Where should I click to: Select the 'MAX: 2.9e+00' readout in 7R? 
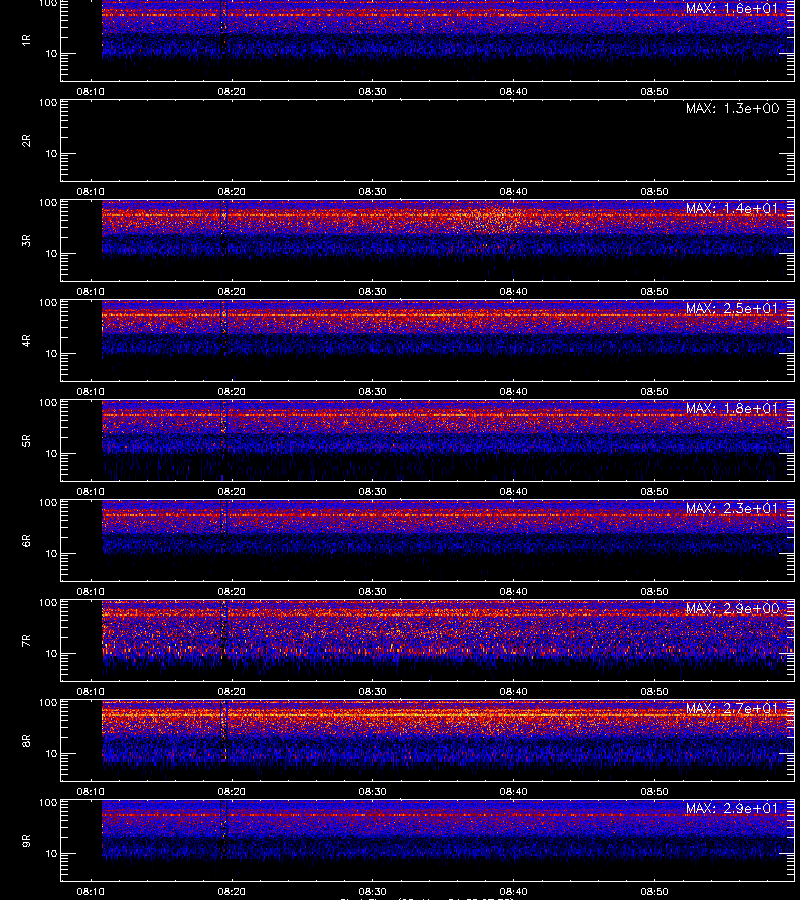pyautogui.click(x=732, y=608)
